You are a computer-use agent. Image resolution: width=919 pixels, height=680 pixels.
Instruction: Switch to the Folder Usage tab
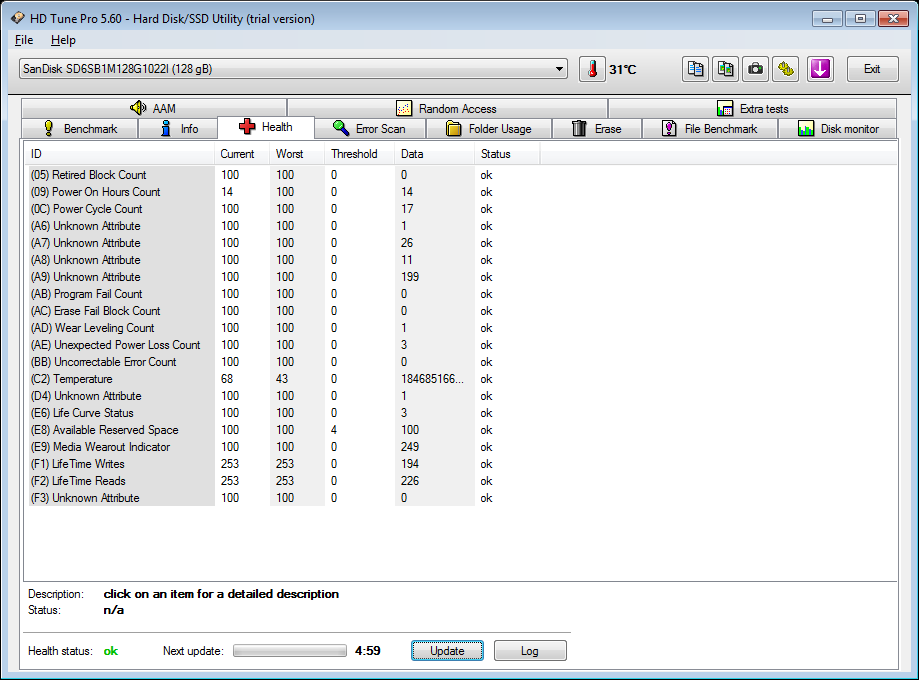(x=489, y=129)
